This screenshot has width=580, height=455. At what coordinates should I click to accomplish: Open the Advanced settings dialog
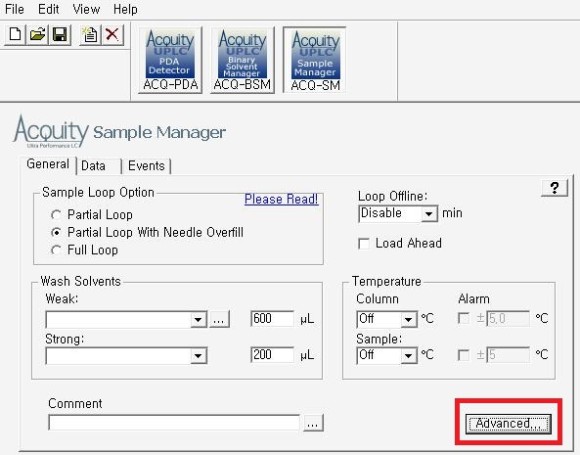coord(508,424)
